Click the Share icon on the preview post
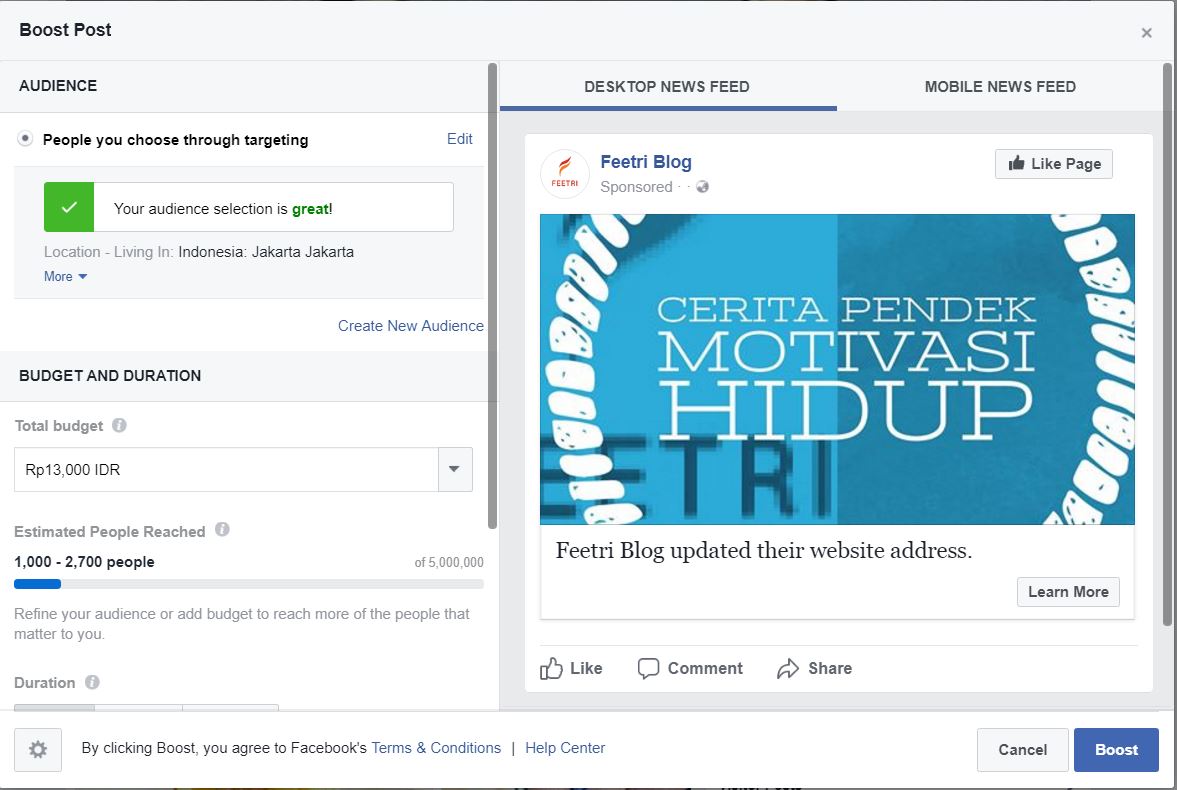The width and height of the screenshot is (1177, 790). pos(788,667)
